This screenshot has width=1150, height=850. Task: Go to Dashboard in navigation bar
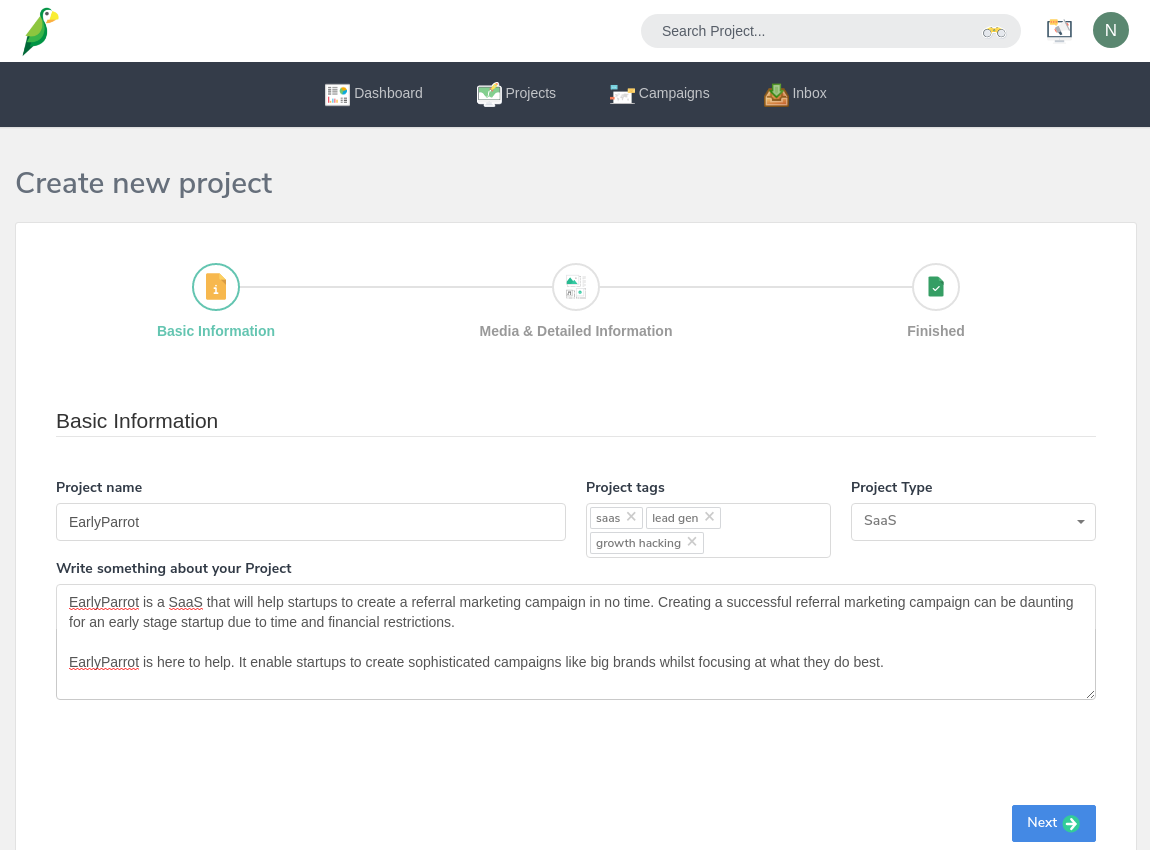click(x=374, y=94)
